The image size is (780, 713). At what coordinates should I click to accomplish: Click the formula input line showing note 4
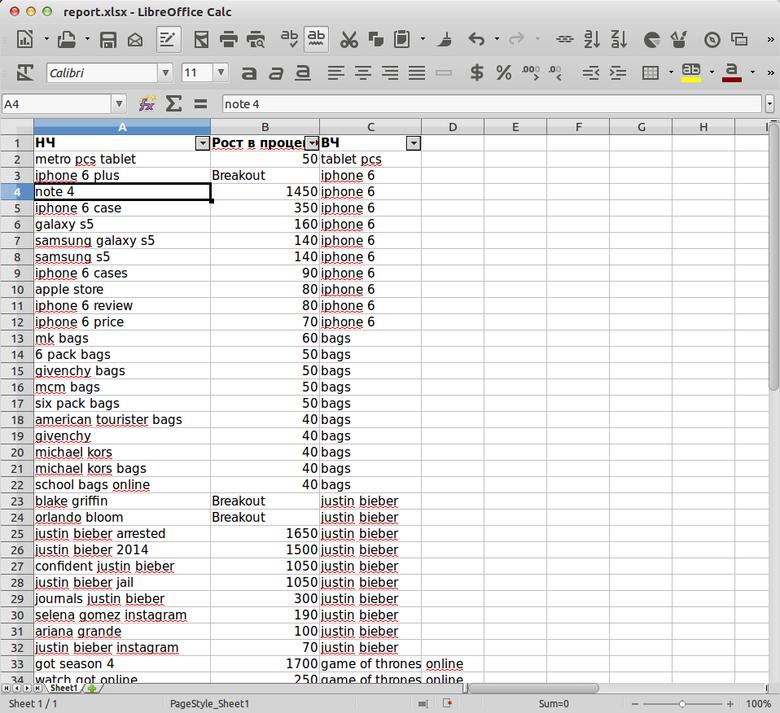click(491, 104)
